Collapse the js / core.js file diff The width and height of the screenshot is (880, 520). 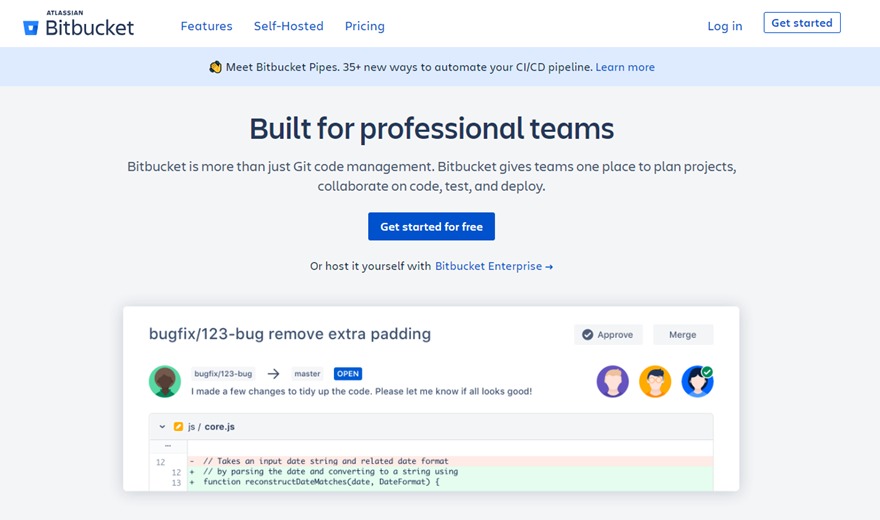pyautogui.click(x=162, y=426)
